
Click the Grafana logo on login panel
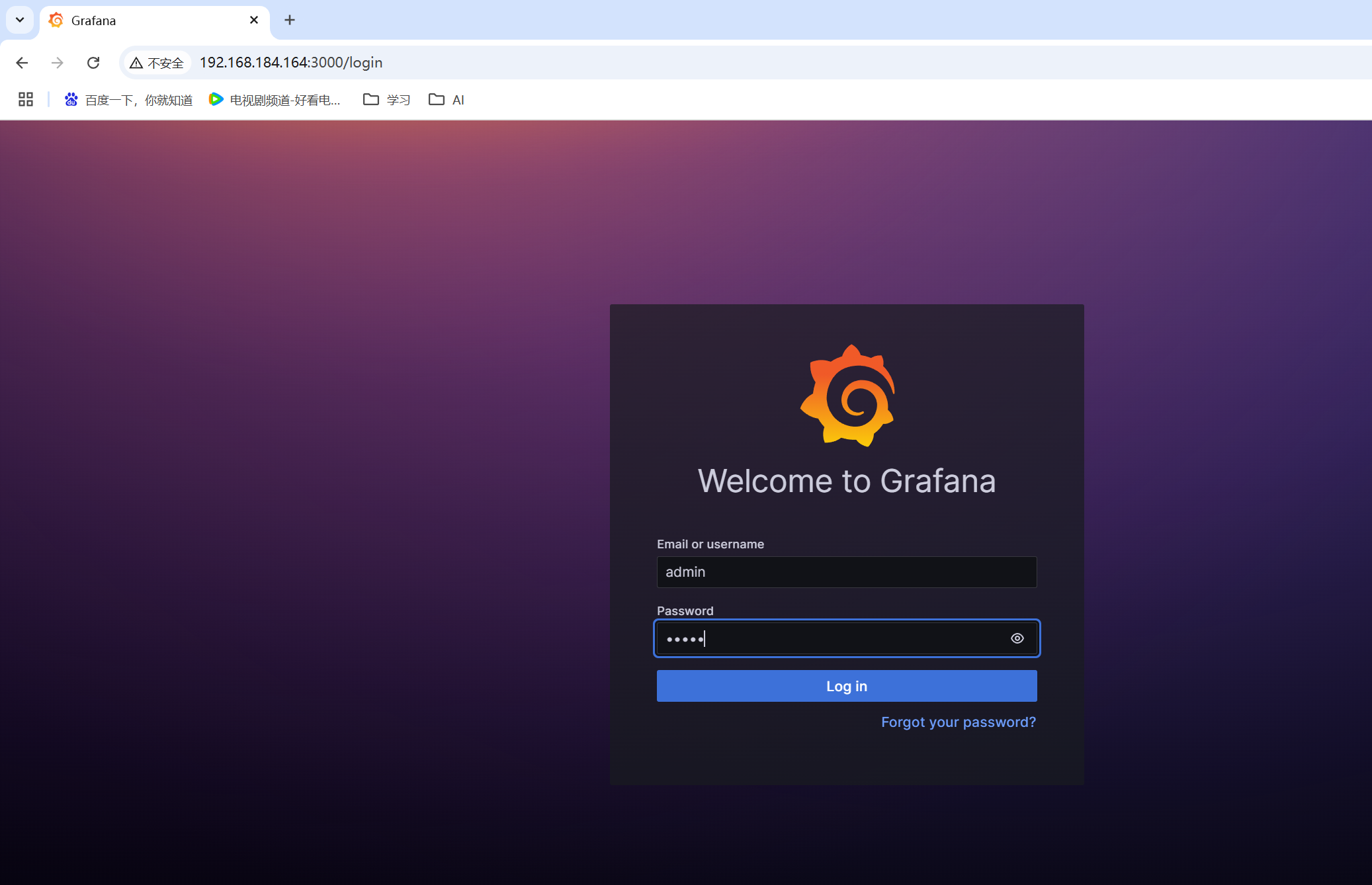(847, 396)
